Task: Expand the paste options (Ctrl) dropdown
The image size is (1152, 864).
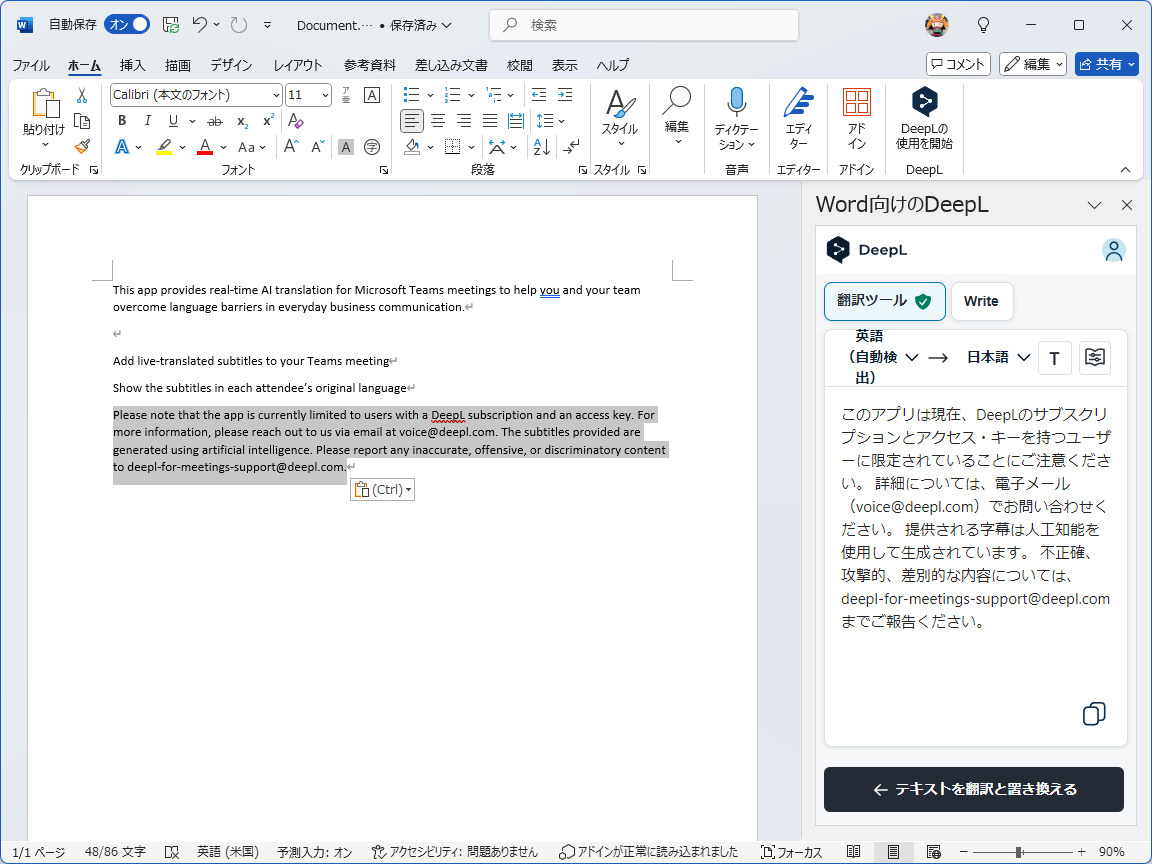Action: click(x=407, y=489)
